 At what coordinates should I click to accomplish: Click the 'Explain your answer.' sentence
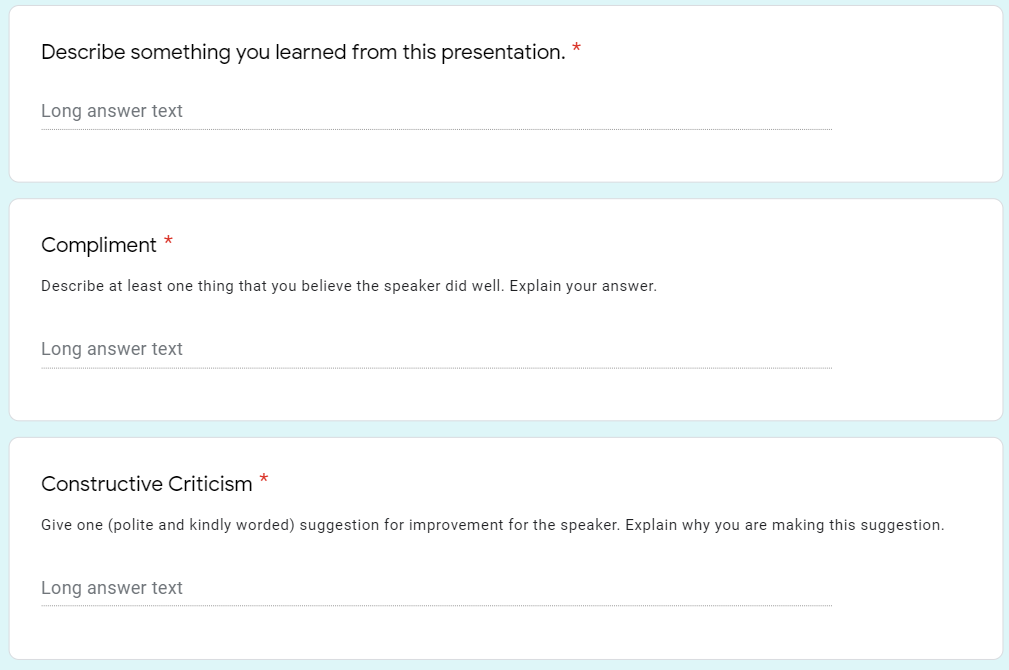tap(583, 286)
